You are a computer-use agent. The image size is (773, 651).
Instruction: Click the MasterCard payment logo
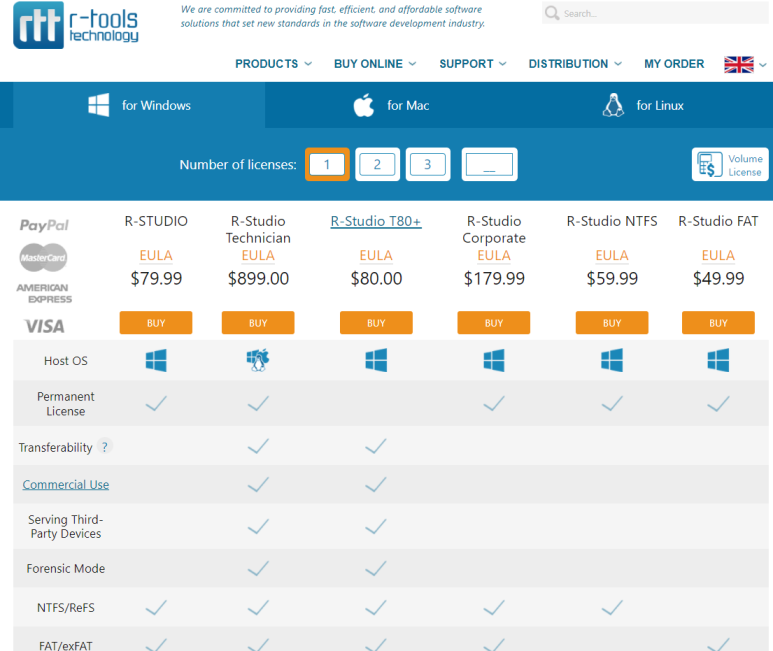tap(43, 258)
